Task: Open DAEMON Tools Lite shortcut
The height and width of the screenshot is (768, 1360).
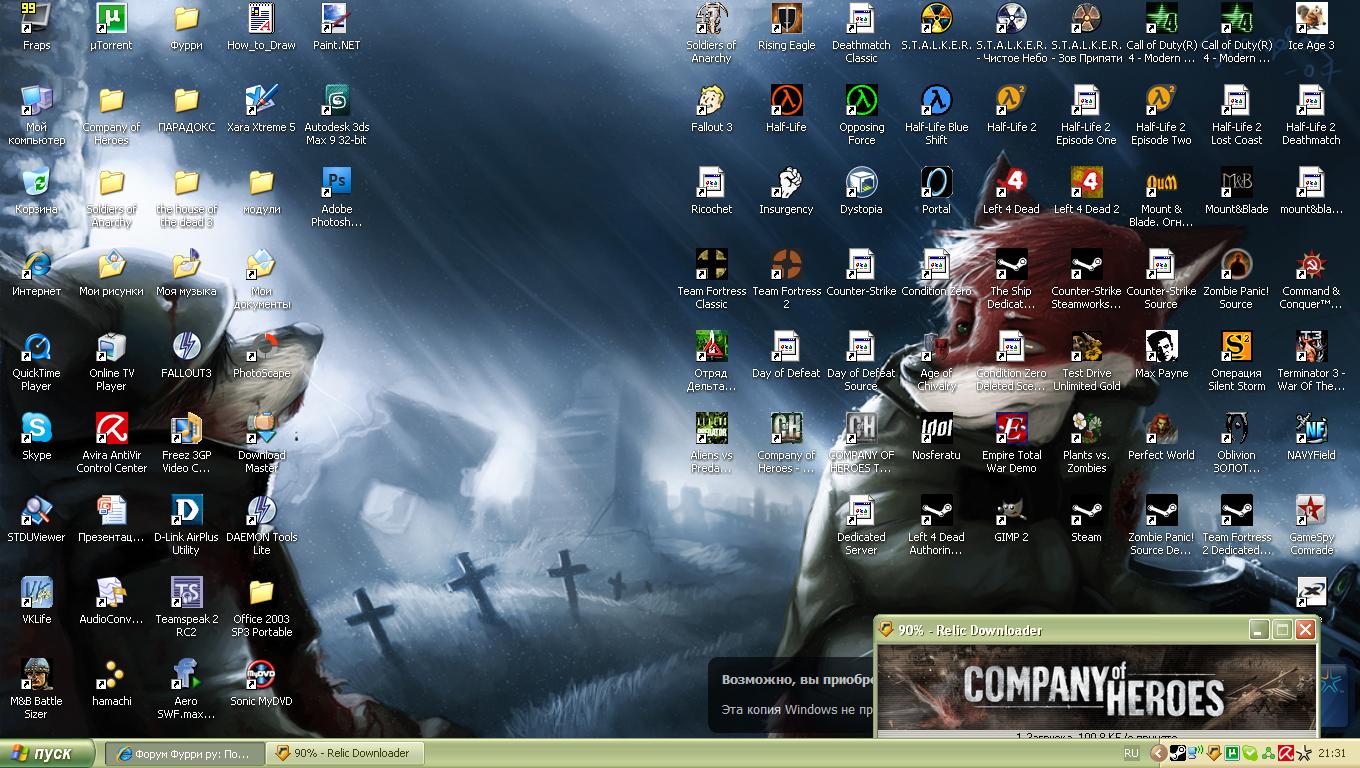Action: point(261,511)
